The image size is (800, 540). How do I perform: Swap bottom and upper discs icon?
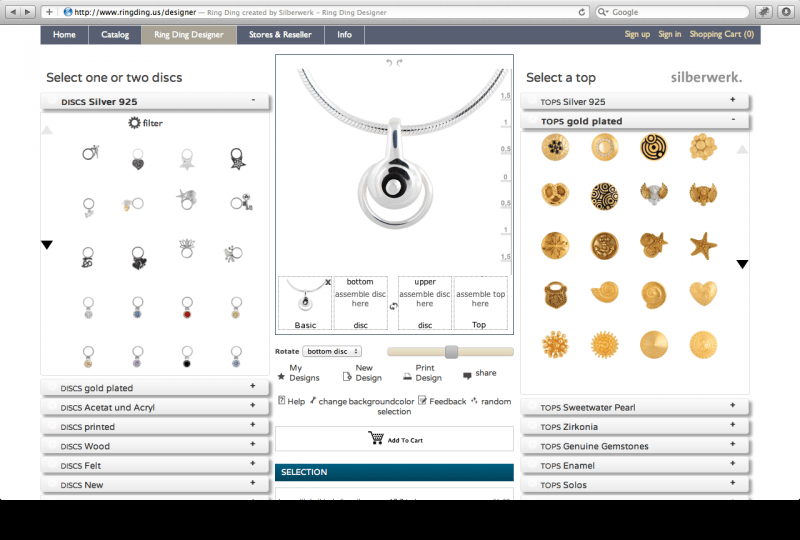393,306
